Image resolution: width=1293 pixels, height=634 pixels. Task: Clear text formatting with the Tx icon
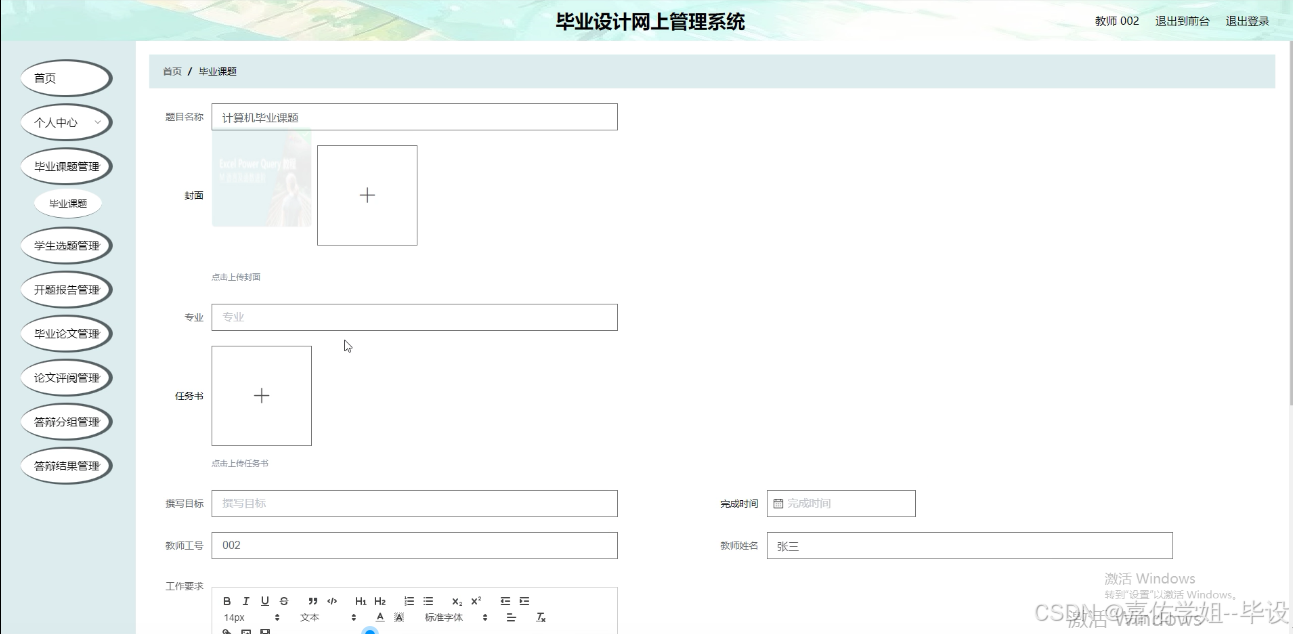tap(541, 617)
